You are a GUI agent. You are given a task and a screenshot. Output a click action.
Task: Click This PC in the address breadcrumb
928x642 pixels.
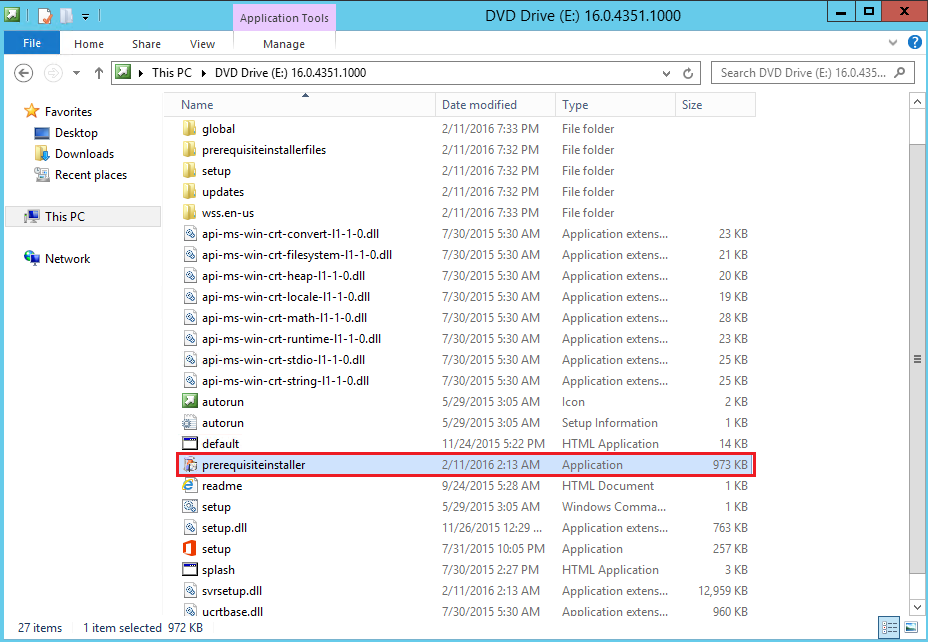point(172,73)
